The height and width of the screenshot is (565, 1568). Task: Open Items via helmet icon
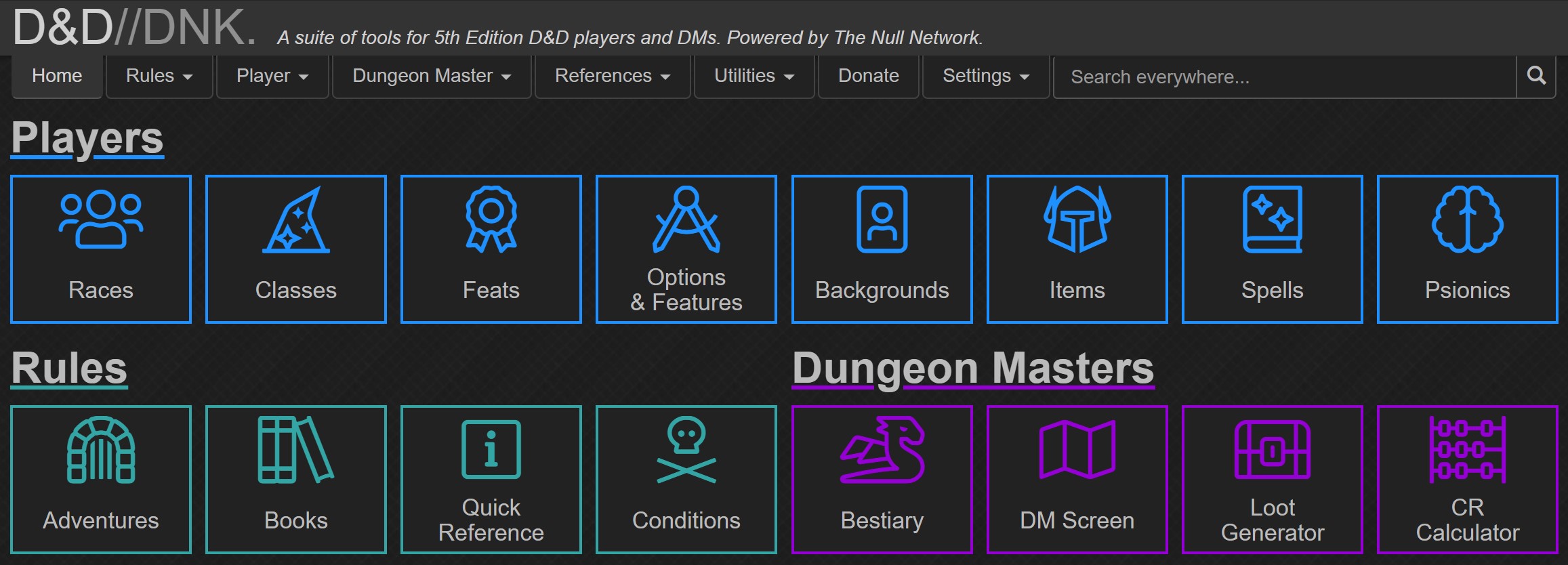click(1077, 219)
